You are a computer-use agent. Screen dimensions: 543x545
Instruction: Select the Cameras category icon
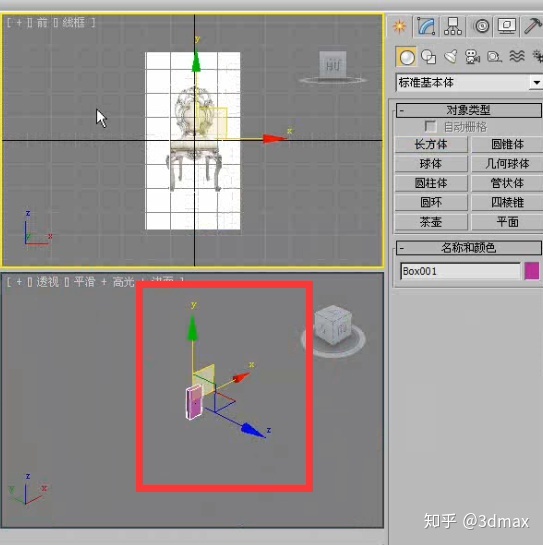click(x=472, y=57)
